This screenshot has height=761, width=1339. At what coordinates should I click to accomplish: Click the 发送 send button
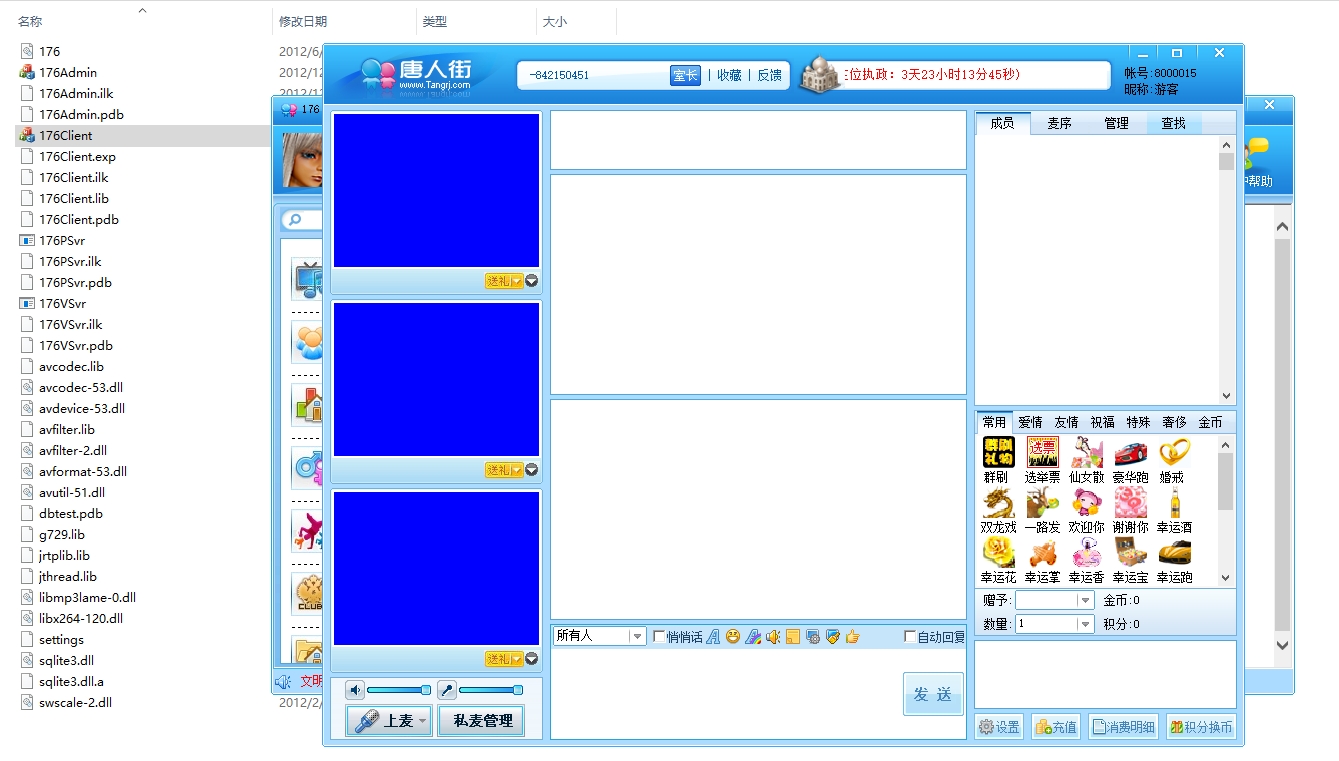[x=933, y=694]
